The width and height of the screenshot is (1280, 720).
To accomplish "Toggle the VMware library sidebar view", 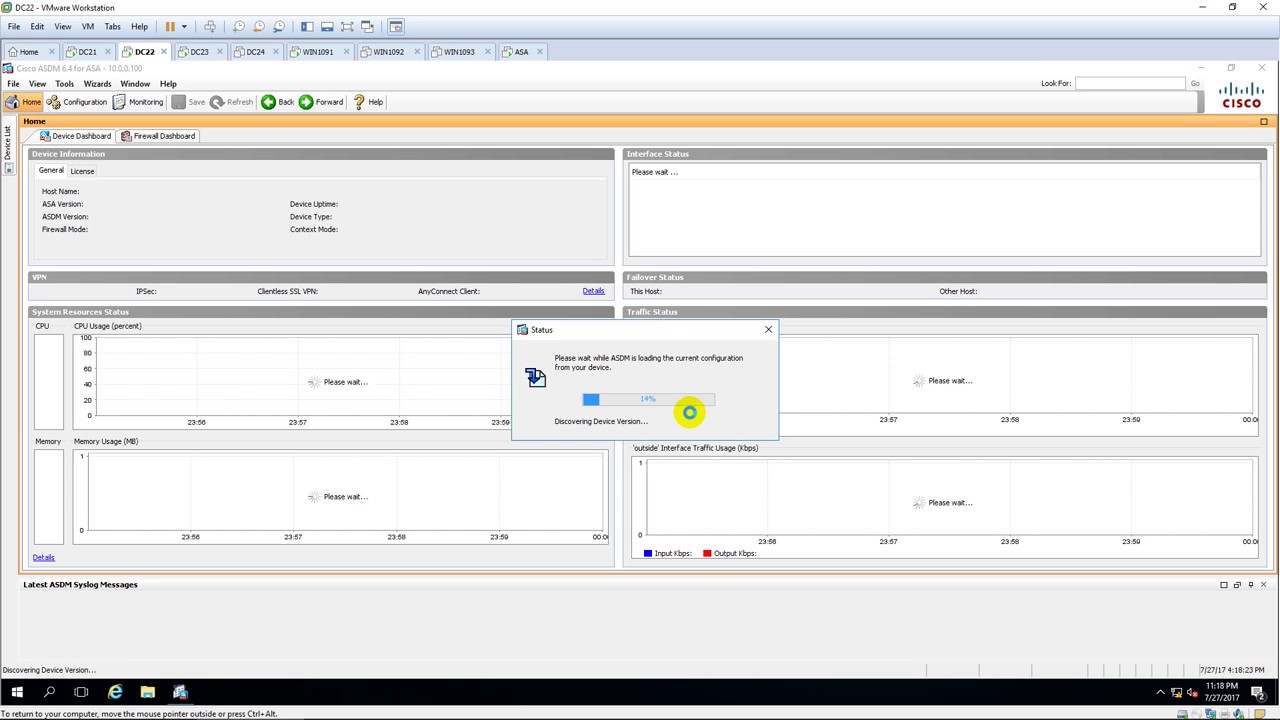I will coord(307,27).
